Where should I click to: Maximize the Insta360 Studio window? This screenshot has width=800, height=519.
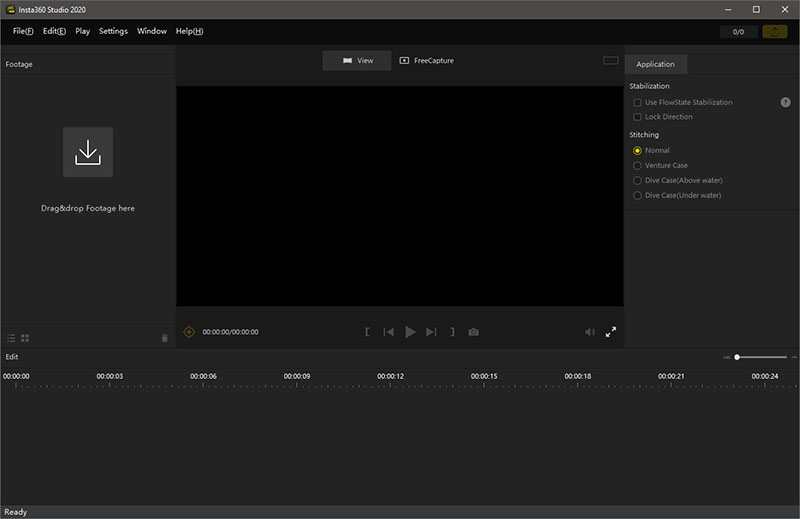tap(756, 9)
